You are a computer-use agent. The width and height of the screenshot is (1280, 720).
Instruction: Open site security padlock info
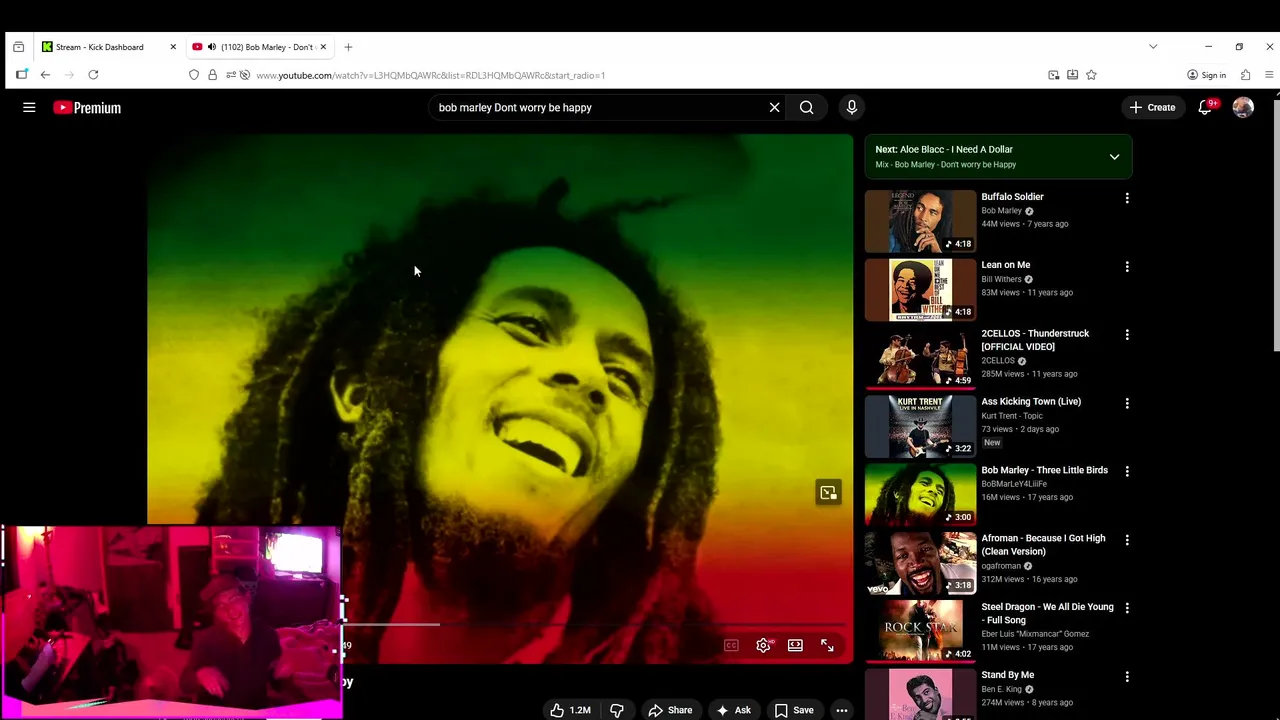(212, 75)
